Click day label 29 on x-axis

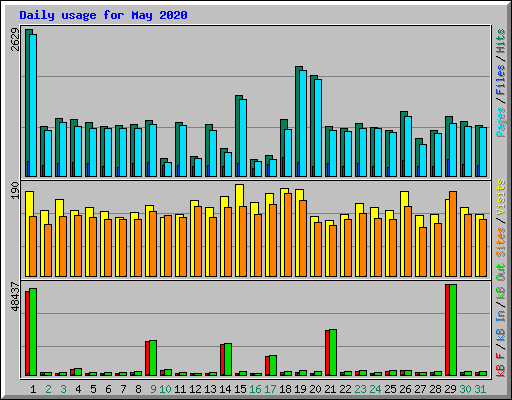(x=450, y=389)
